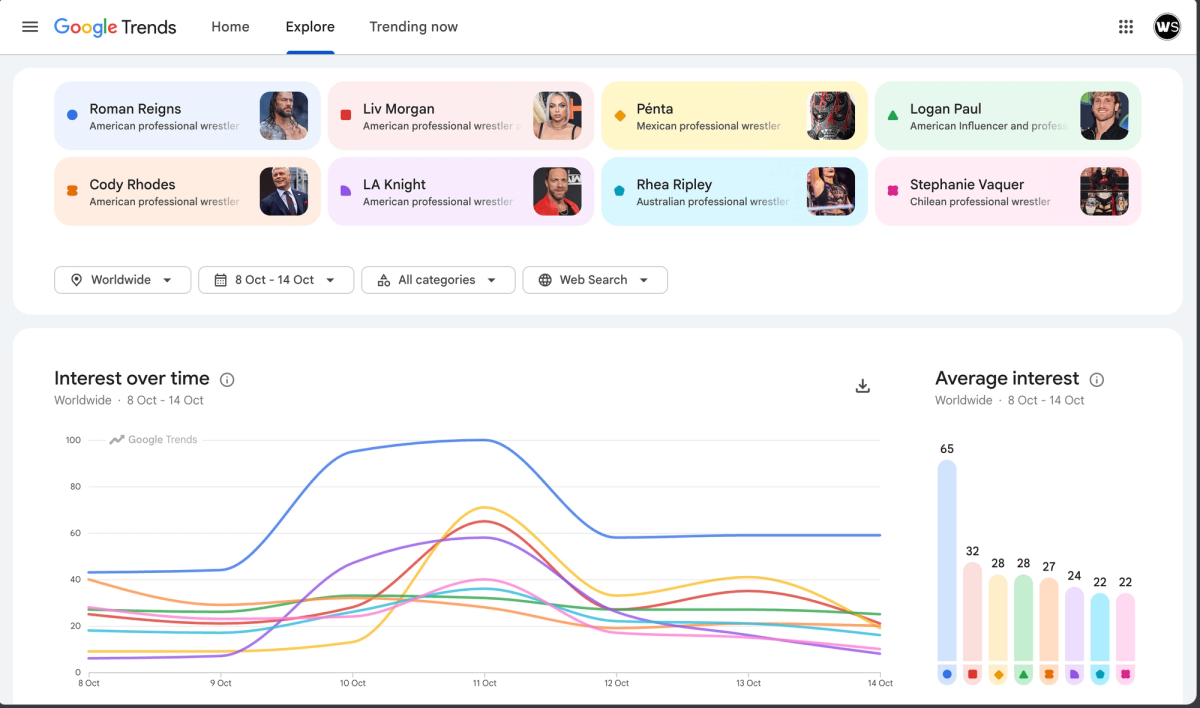Screen dimensions: 1200x708
Task: Select the LA Knight search term card
Action: pyautogui.click(x=461, y=191)
